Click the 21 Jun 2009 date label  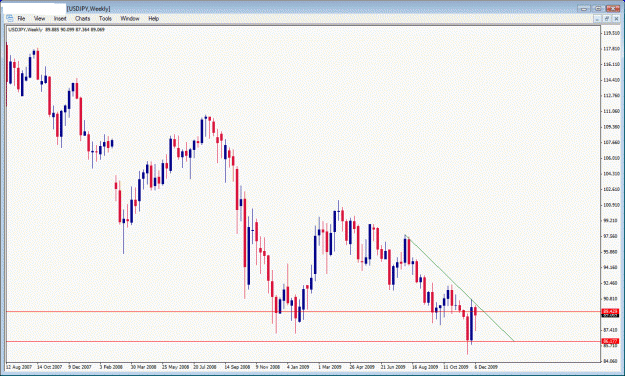(393, 367)
